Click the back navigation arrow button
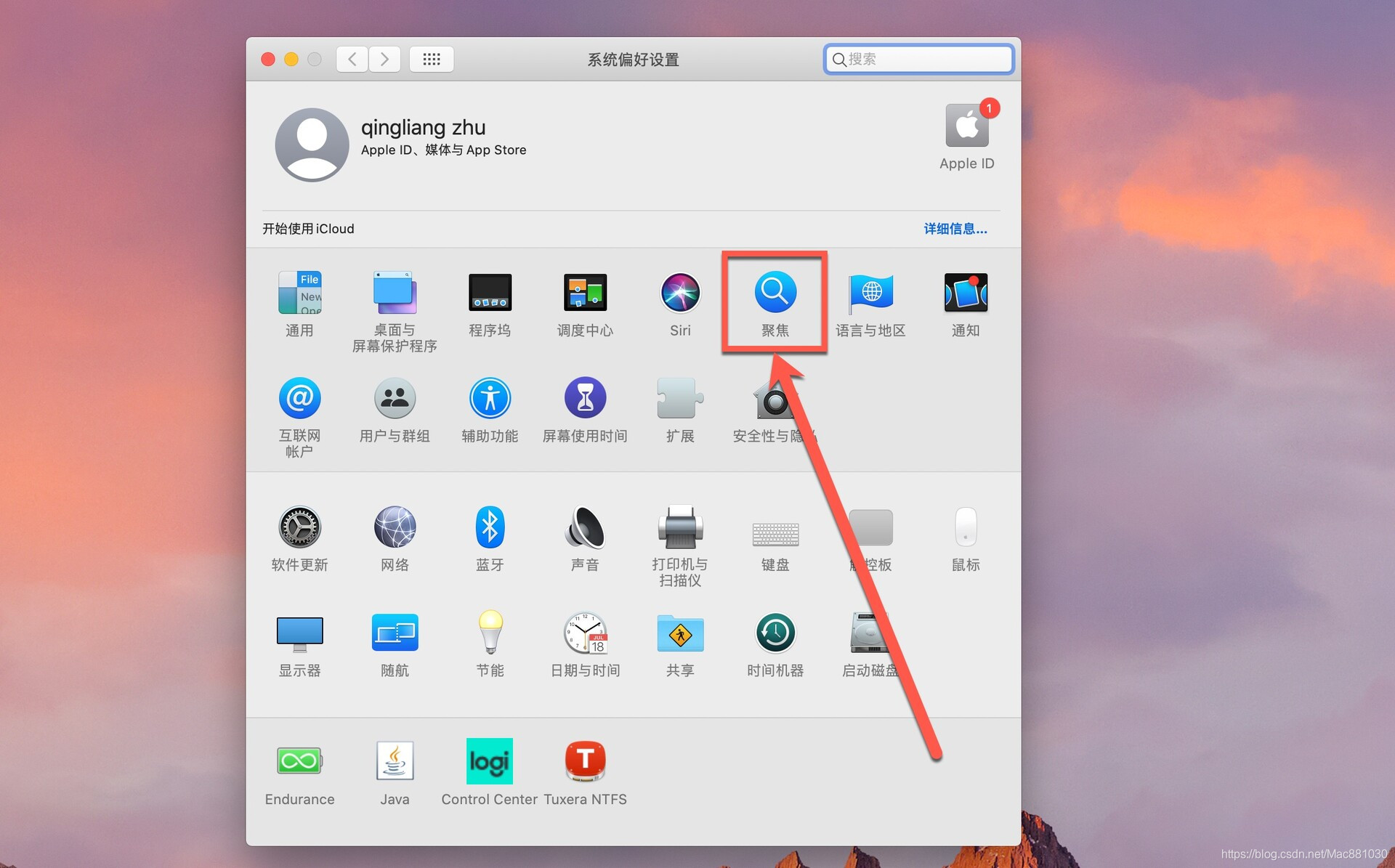1395x868 pixels. [x=352, y=59]
